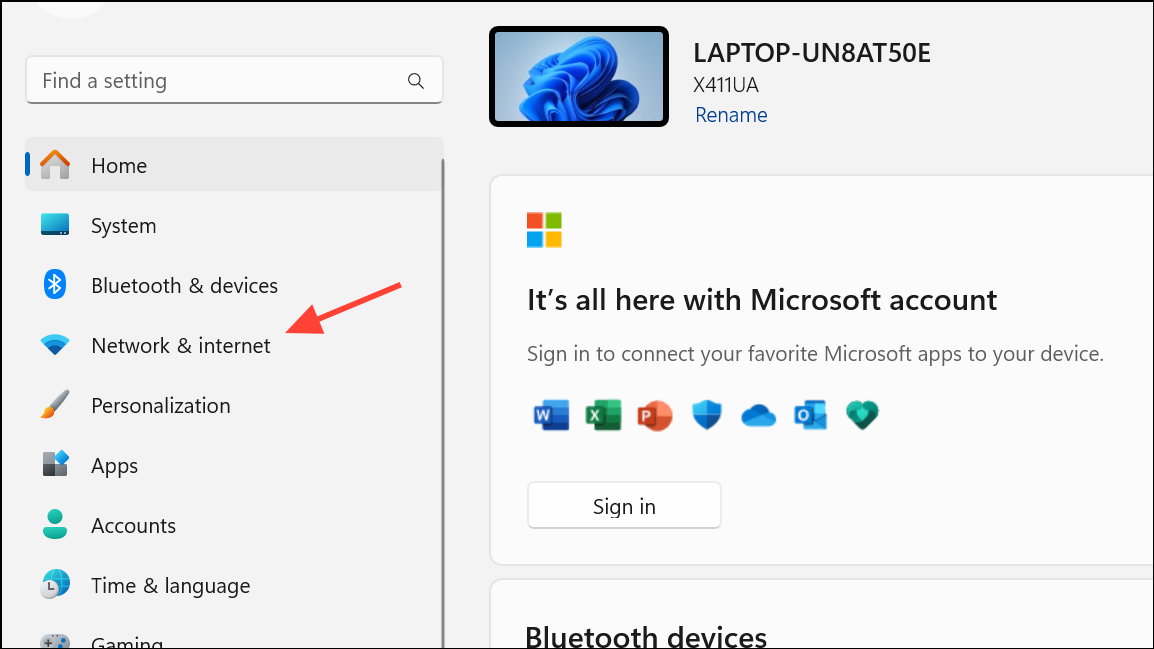The height and width of the screenshot is (649, 1154).
Task: Click the OneDrive cloud icon
Action: (x=759, y=416)
